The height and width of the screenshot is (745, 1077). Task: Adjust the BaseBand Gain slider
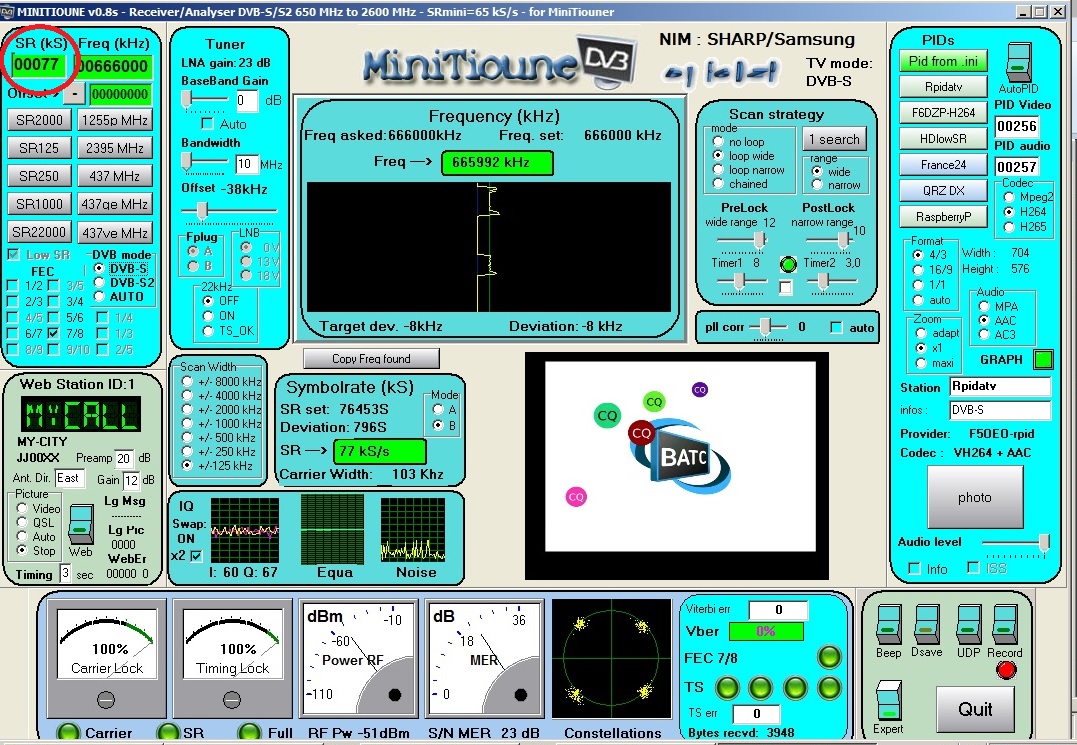tap(186, 101)
